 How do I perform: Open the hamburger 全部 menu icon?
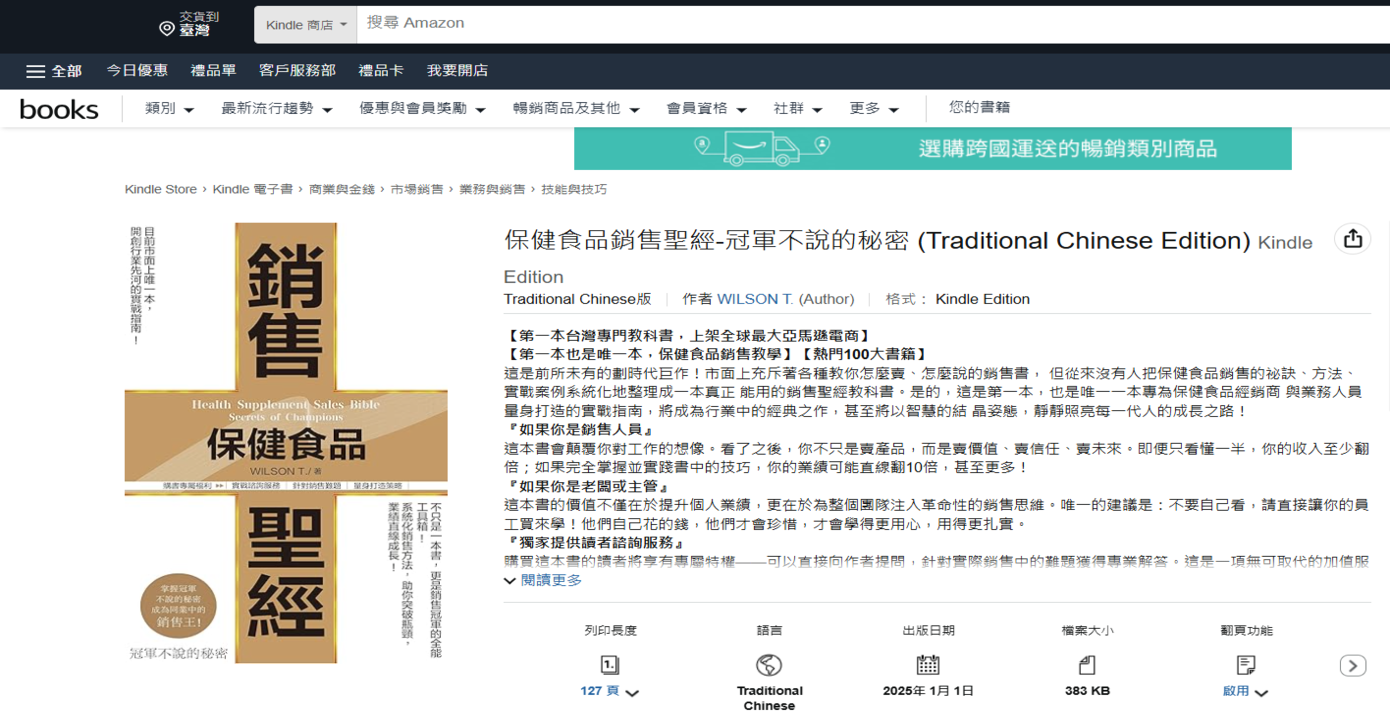coord(36,71)
